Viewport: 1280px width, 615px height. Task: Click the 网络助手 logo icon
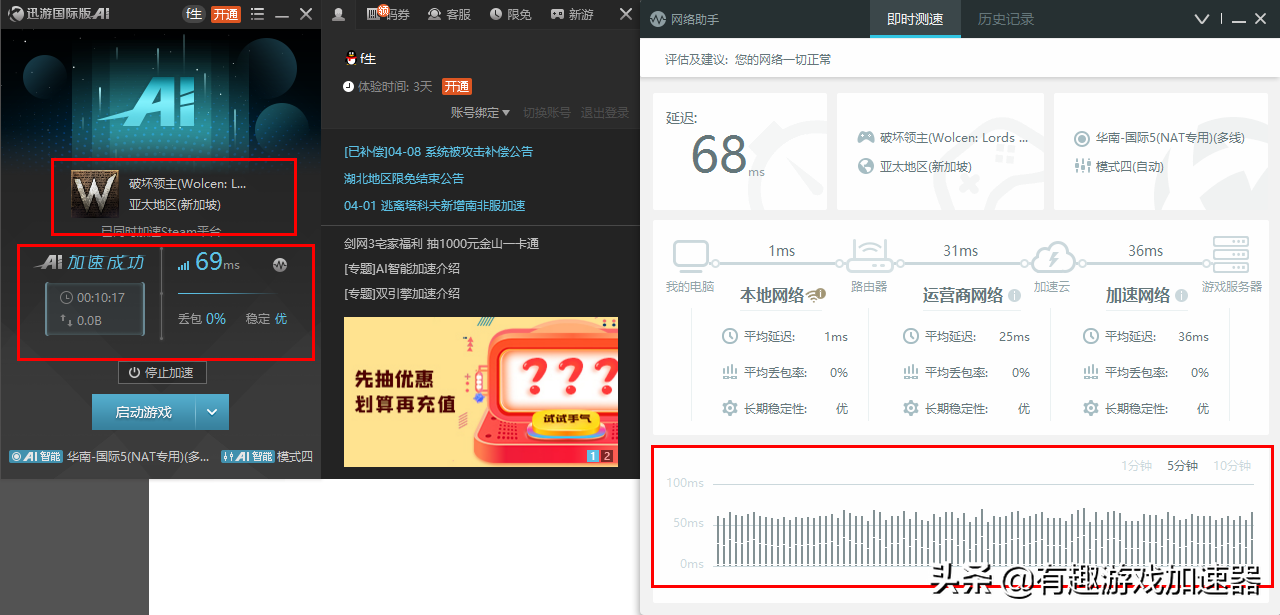(x=657, y=19)
